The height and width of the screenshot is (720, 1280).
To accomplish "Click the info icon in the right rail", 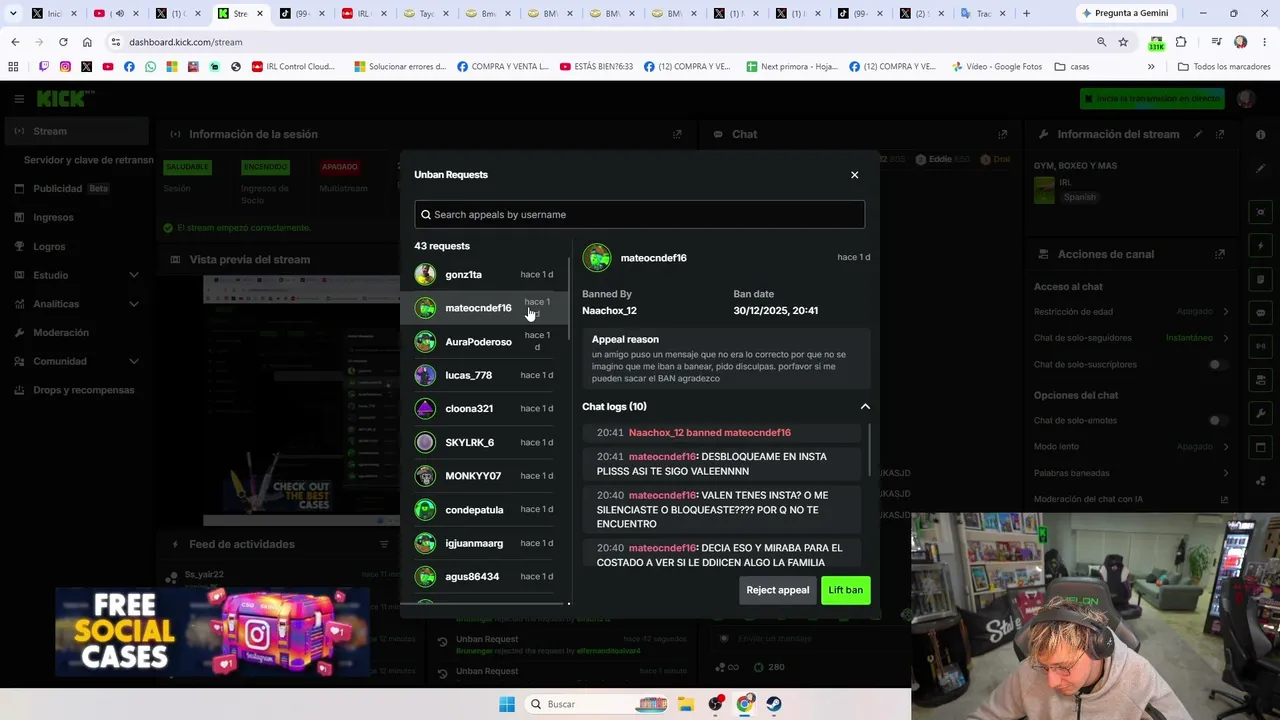I will (1260, 134).
